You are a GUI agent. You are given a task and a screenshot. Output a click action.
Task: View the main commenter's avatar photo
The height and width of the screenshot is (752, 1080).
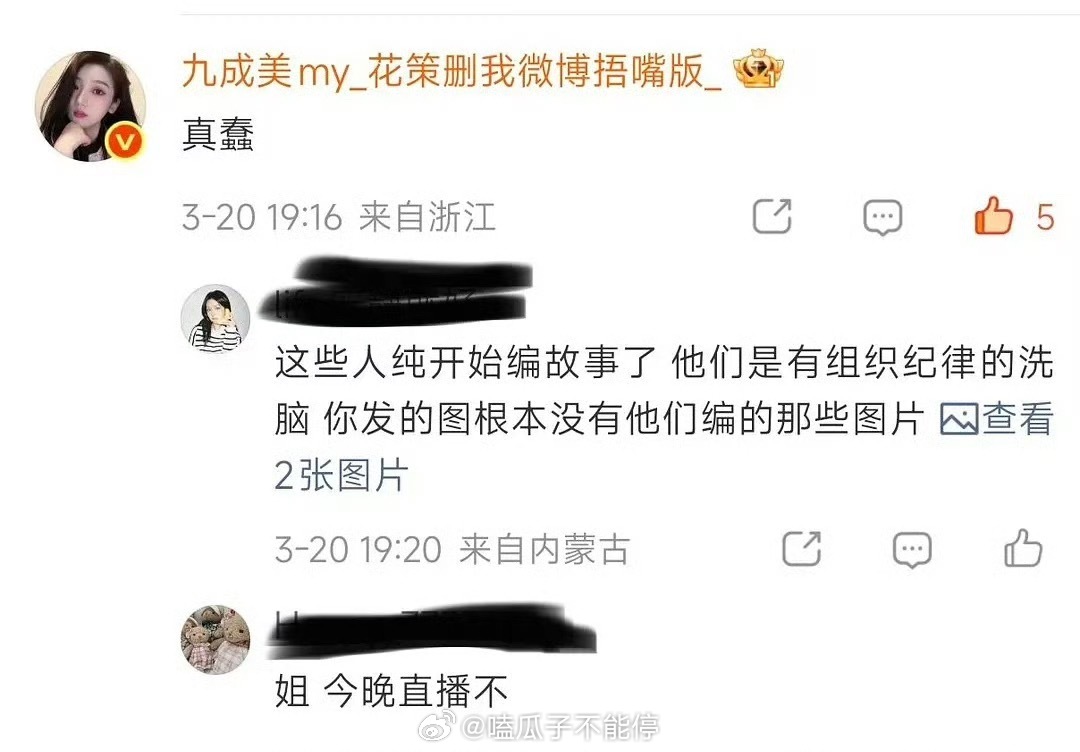tap(90, 105)
